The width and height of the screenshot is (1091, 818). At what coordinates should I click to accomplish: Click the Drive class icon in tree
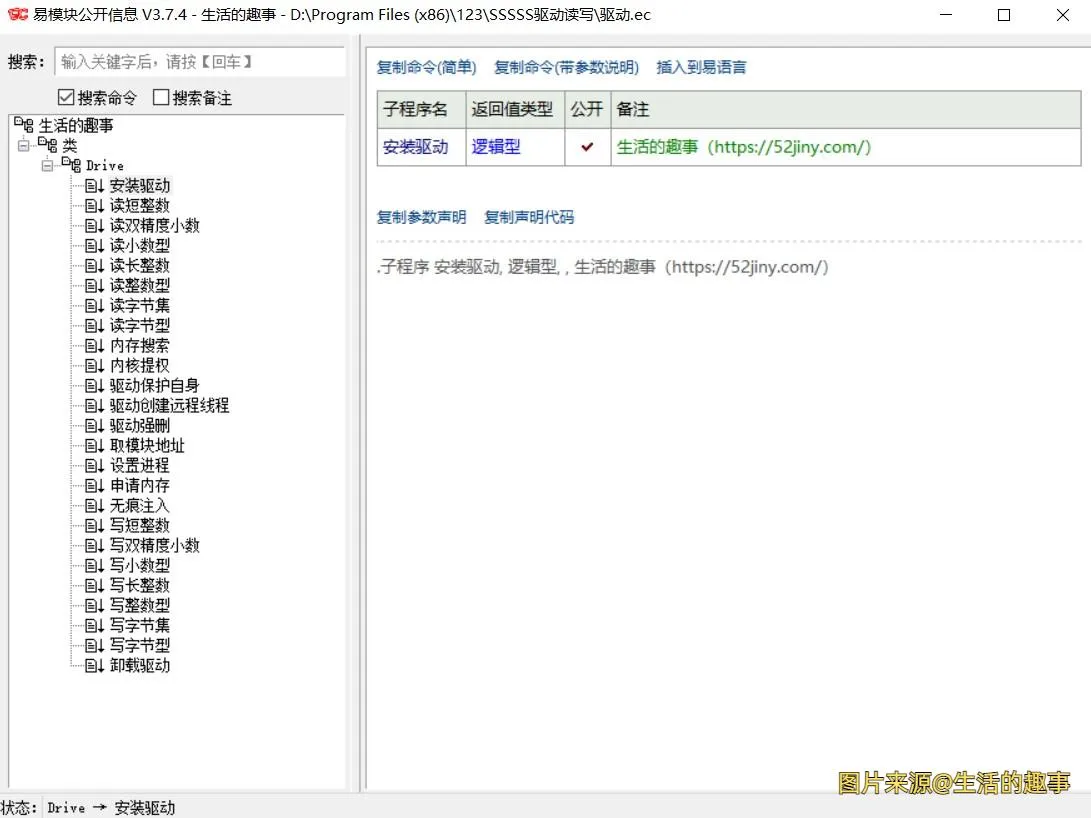[71, 165]
